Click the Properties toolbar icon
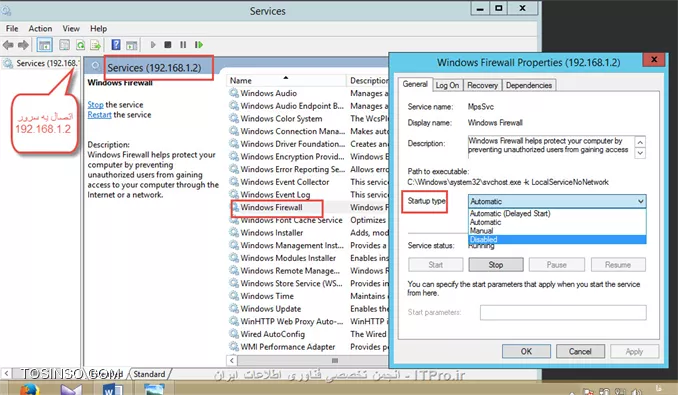This screenshot has height=395, width=678. point(64,45)
